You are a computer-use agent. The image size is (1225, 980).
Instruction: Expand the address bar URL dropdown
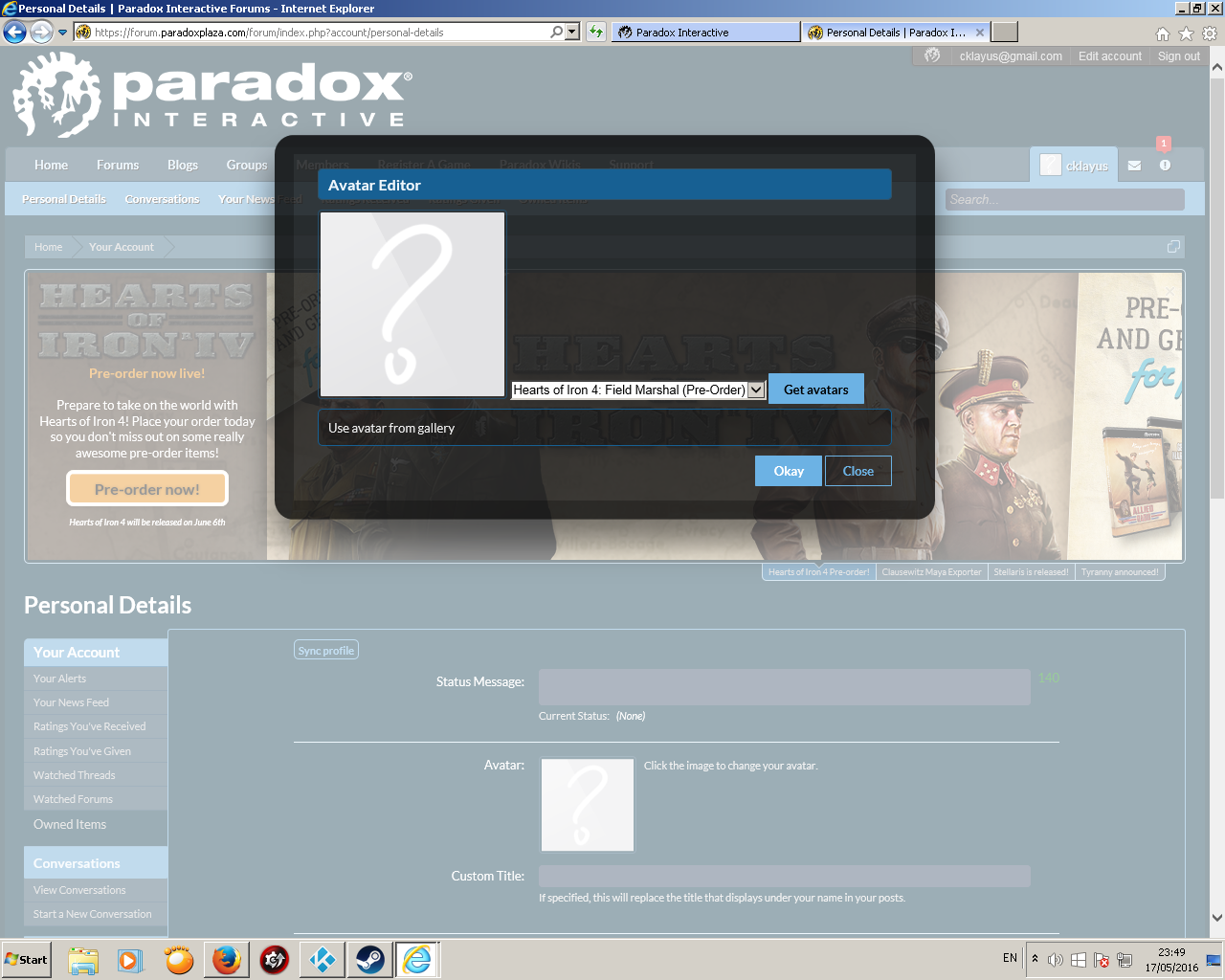coord(572,33)
